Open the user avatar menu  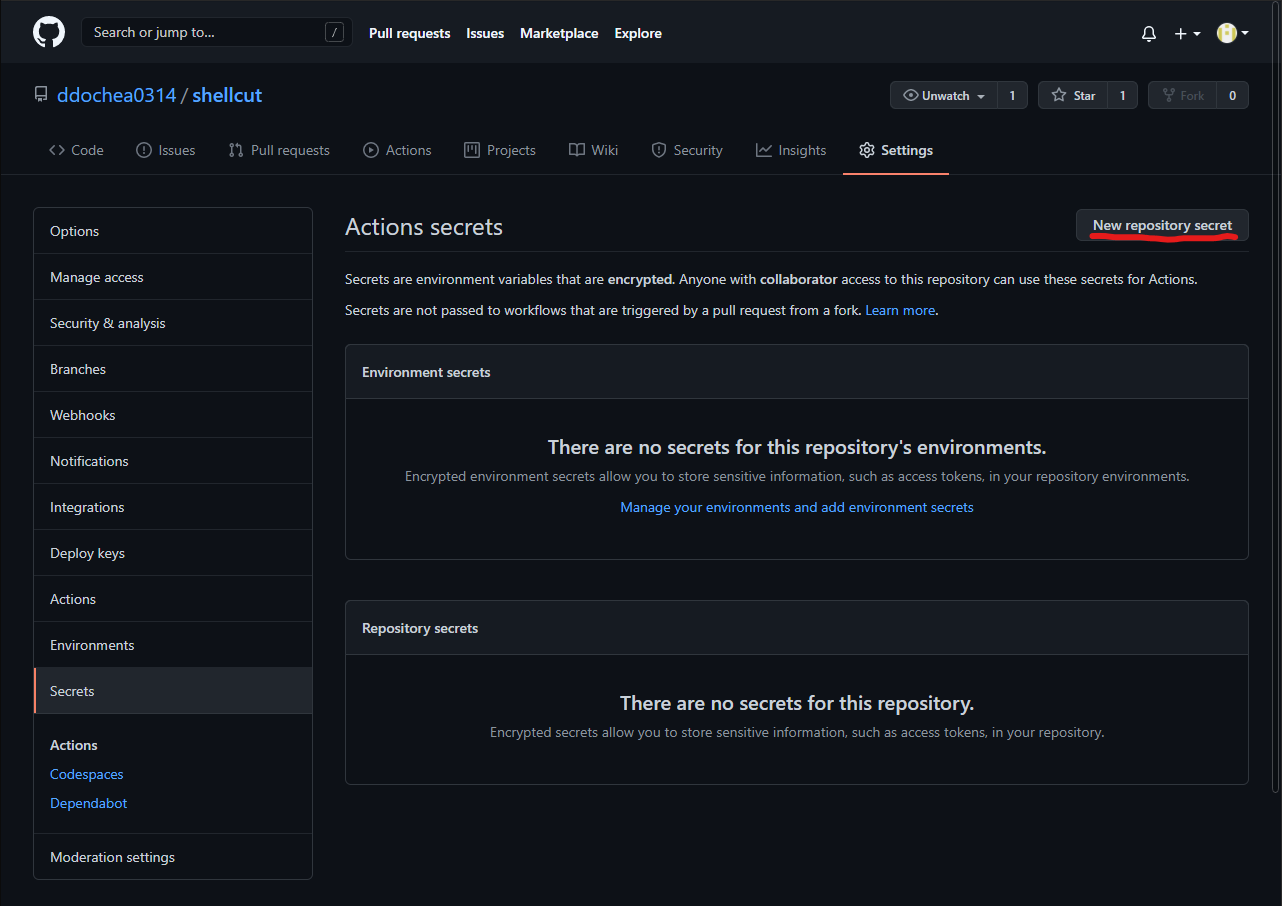(1232, 33)
